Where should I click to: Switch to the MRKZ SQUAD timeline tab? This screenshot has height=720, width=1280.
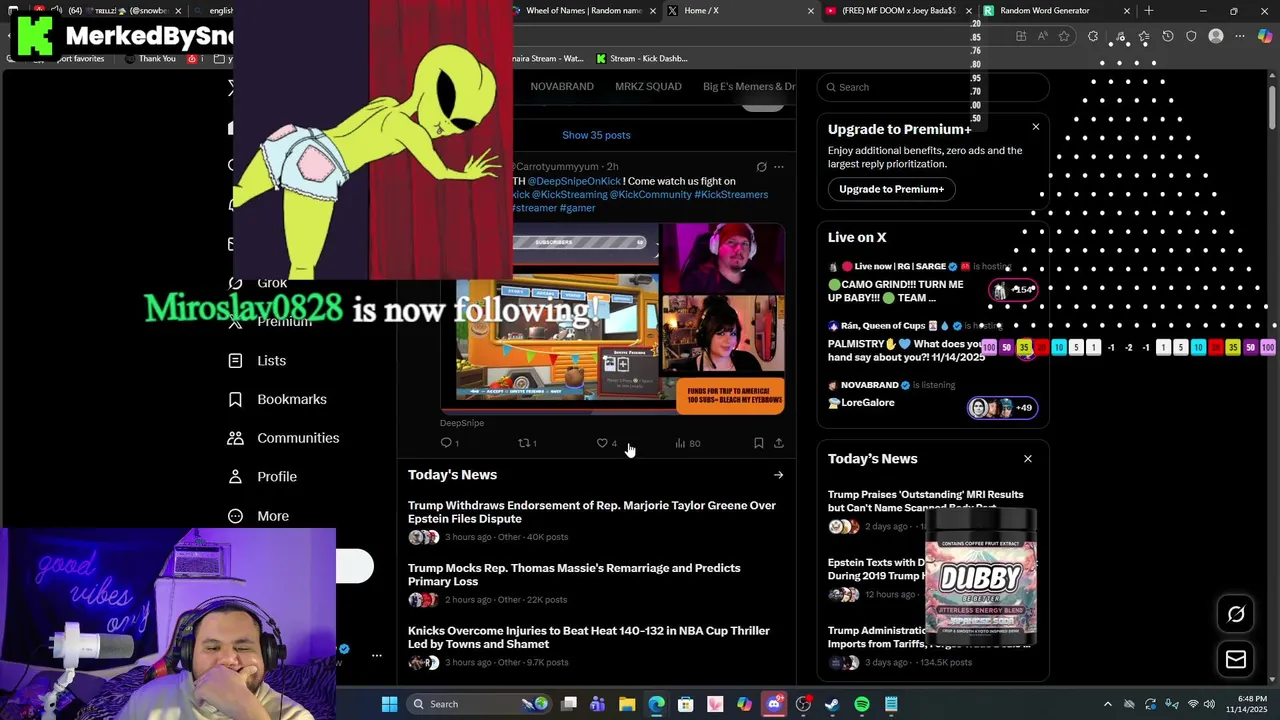(x=648, y=87)
